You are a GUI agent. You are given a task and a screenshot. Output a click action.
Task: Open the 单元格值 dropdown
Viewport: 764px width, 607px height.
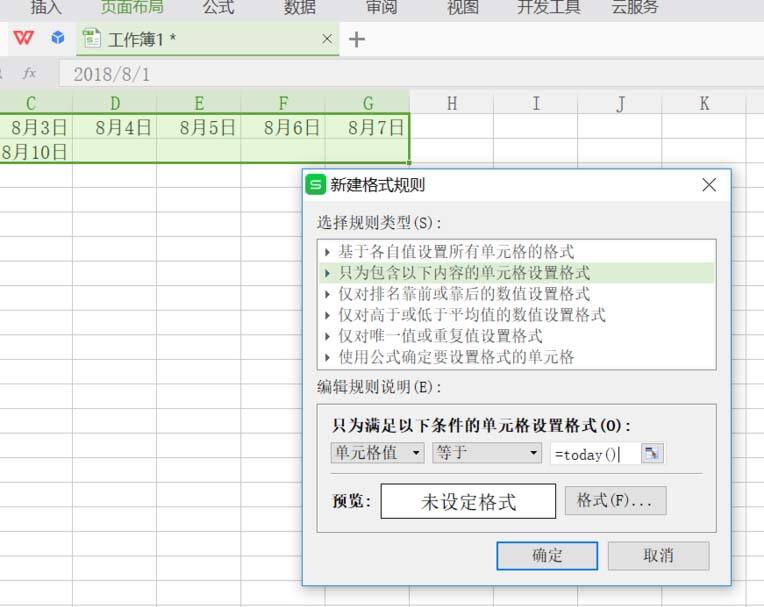click(x=377, y=453)
